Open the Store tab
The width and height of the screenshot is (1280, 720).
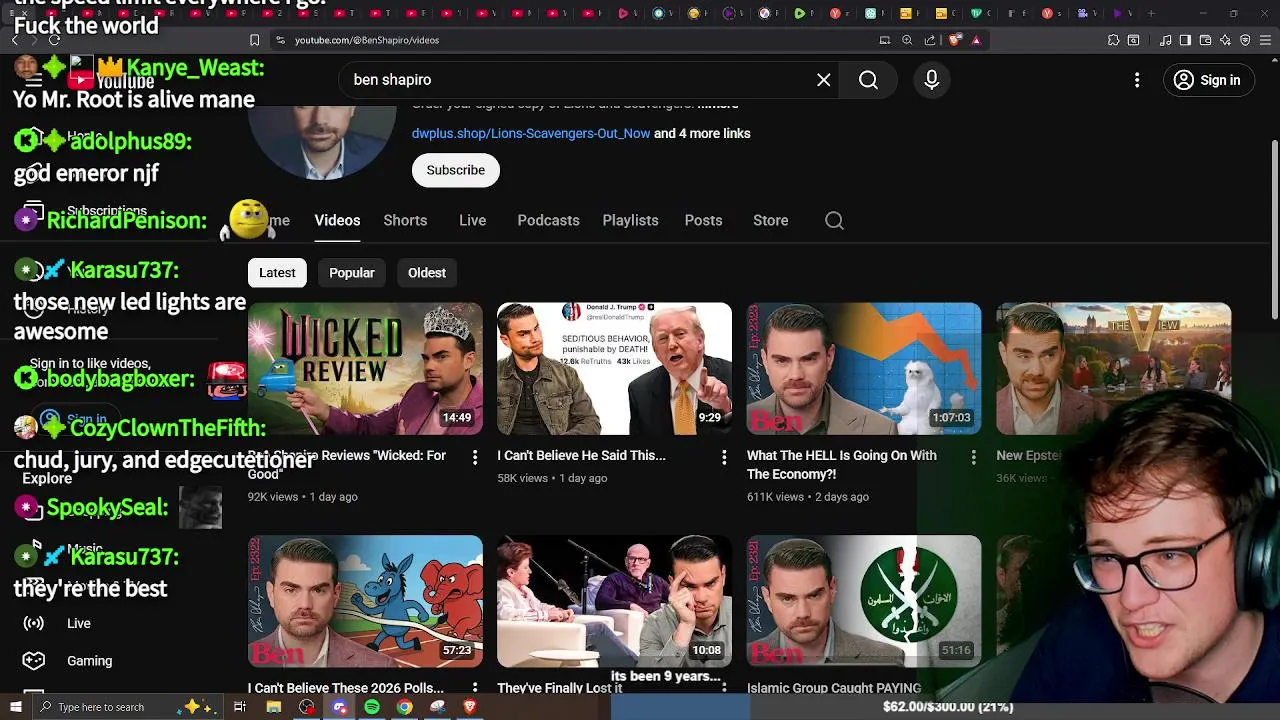pyautogui.click(x=770, y=220)
